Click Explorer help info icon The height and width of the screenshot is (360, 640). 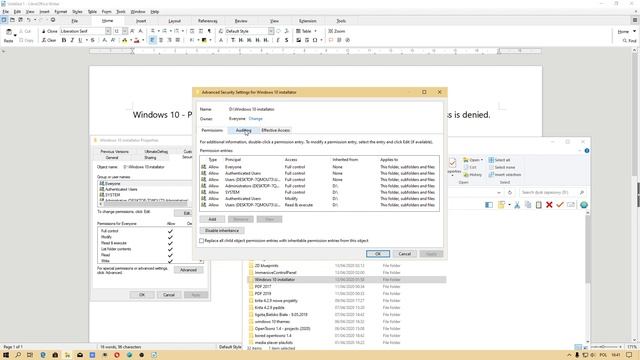(587, 151)
